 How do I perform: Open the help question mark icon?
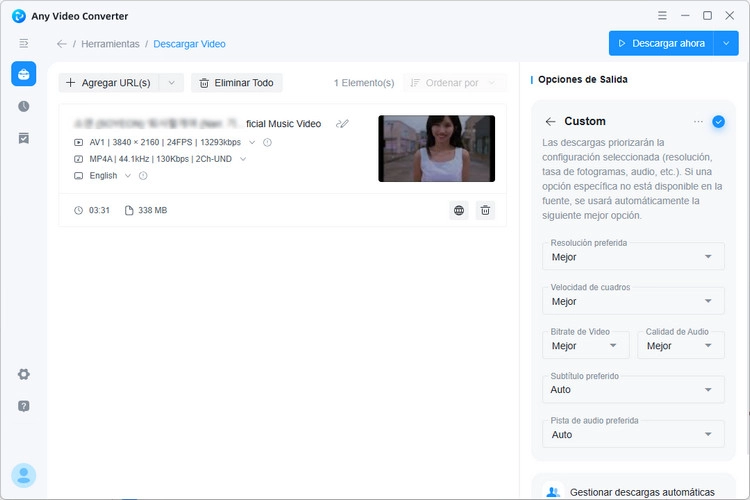click(x=23, y=406)
